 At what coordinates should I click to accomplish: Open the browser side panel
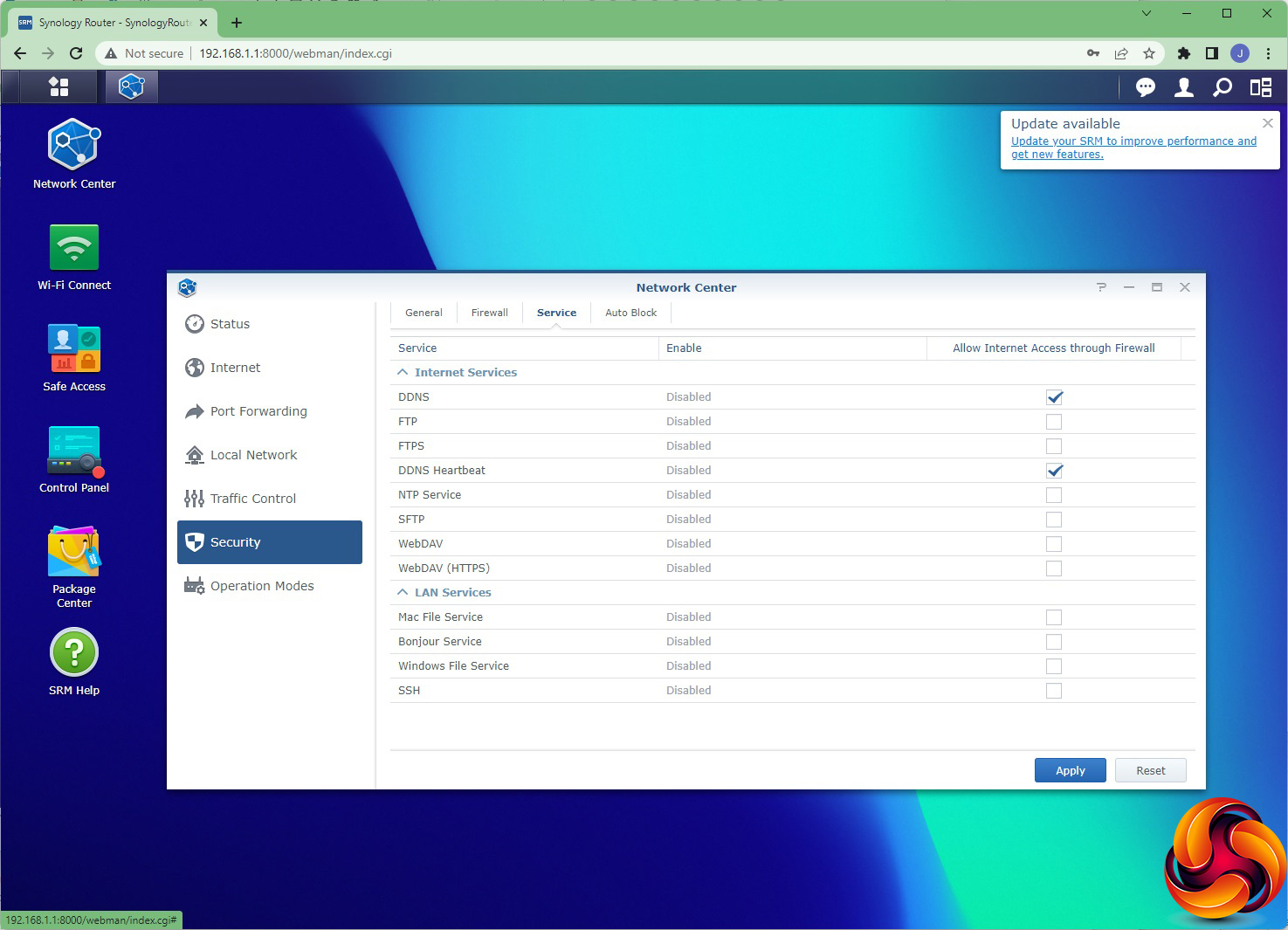tap(1212, 53)
